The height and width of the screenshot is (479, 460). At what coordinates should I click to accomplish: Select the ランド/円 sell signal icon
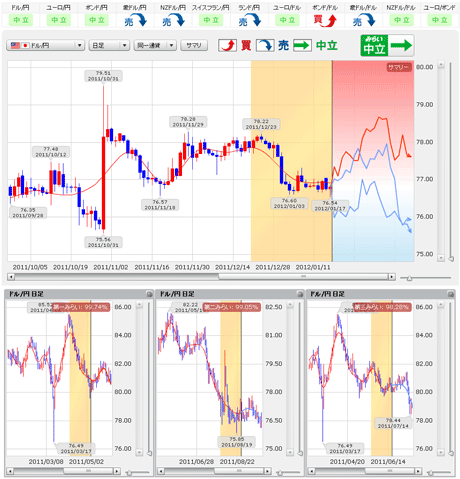pyautogui.click(x=249, y=20)
